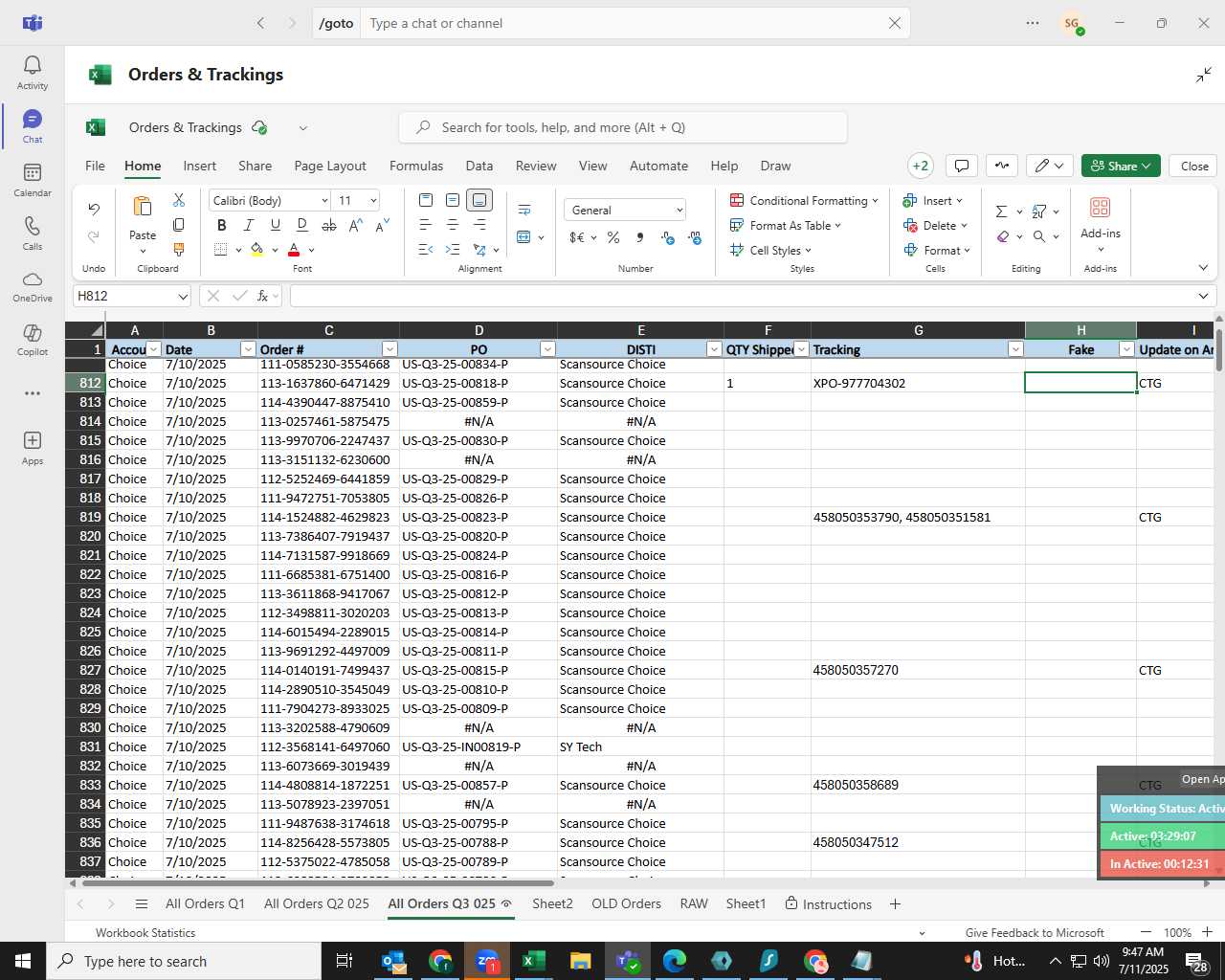1225x980 pixels.
Task: Click the Increase Decimal icon
Action: click(x=668, y=237)
